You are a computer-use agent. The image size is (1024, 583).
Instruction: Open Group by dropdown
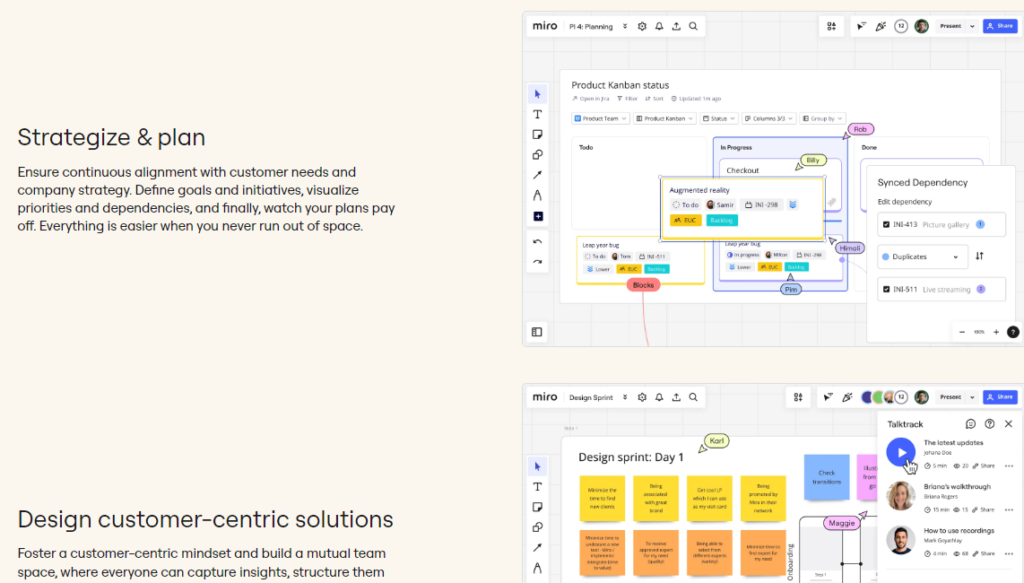(822, 118)
